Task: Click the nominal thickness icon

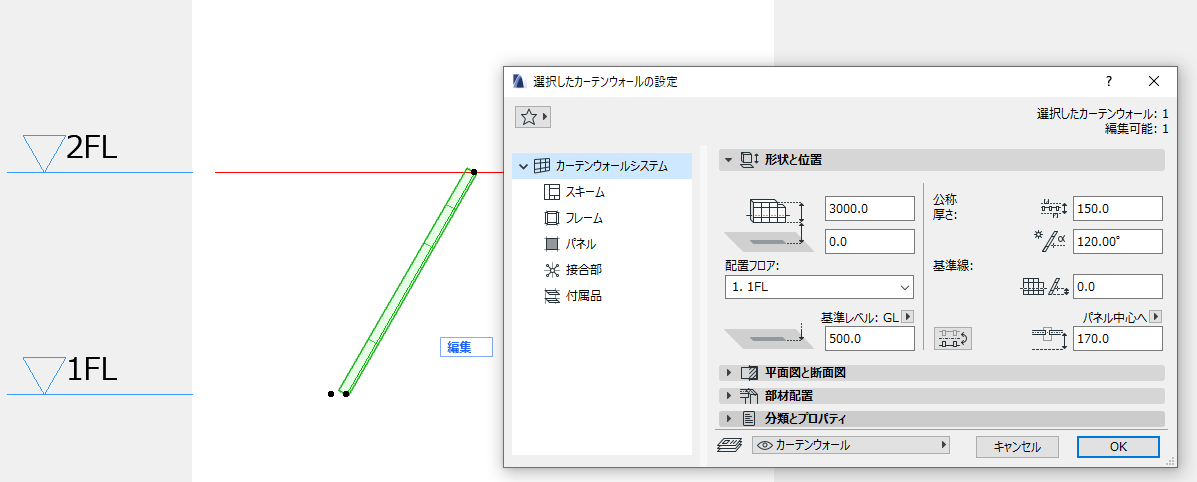Action: [x=1053, y=208]
